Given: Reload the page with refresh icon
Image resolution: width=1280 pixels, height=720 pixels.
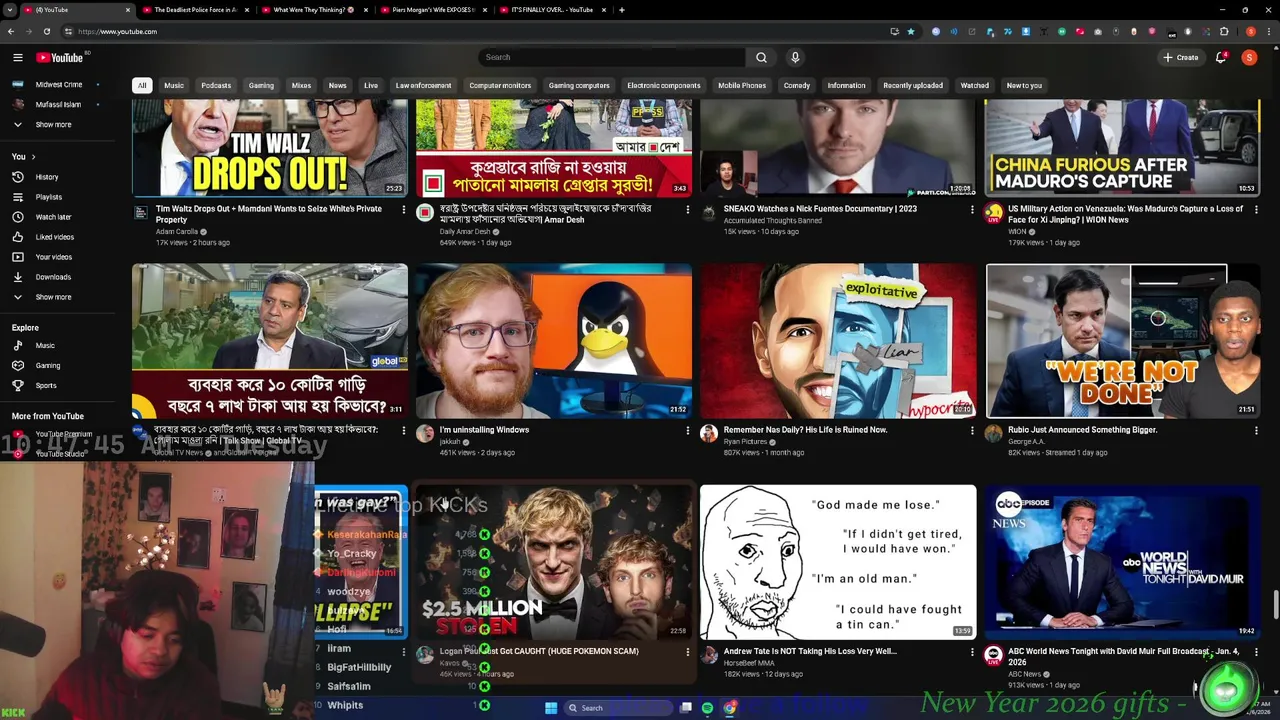Looking at the screenshot, I should pyautogui.click(x=46, y=31).
